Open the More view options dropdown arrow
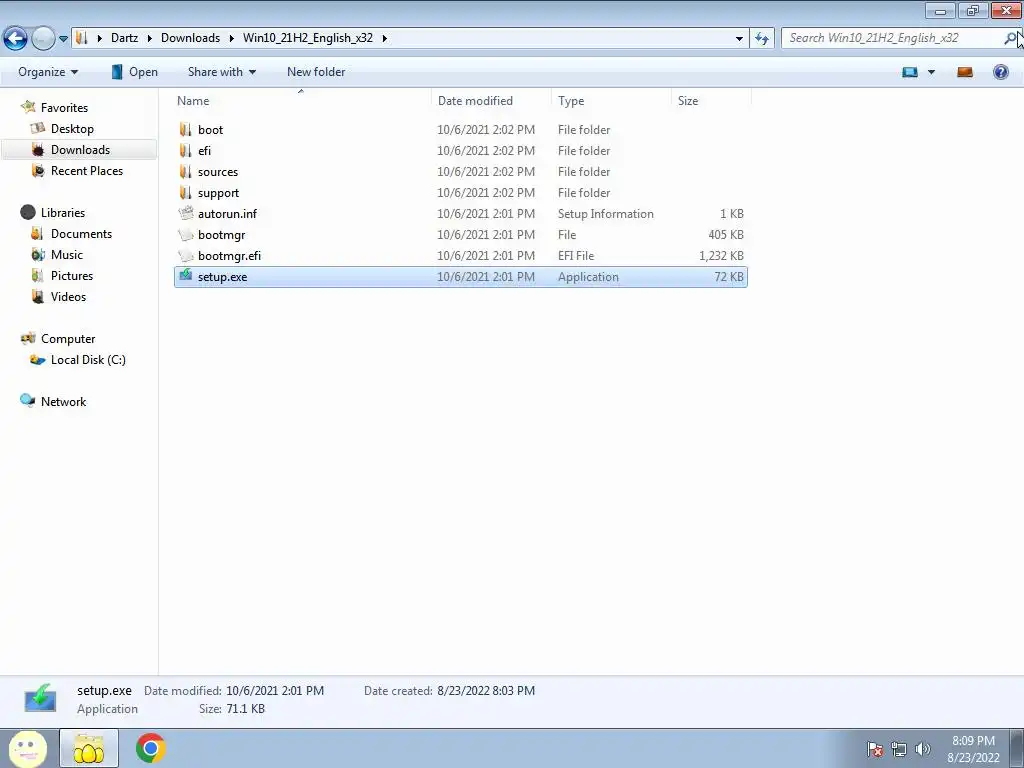 click(x=931, y=72)
